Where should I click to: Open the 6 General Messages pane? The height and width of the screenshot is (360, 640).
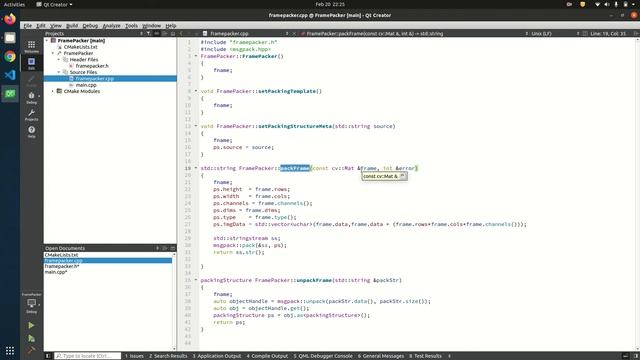click(381, 356)
